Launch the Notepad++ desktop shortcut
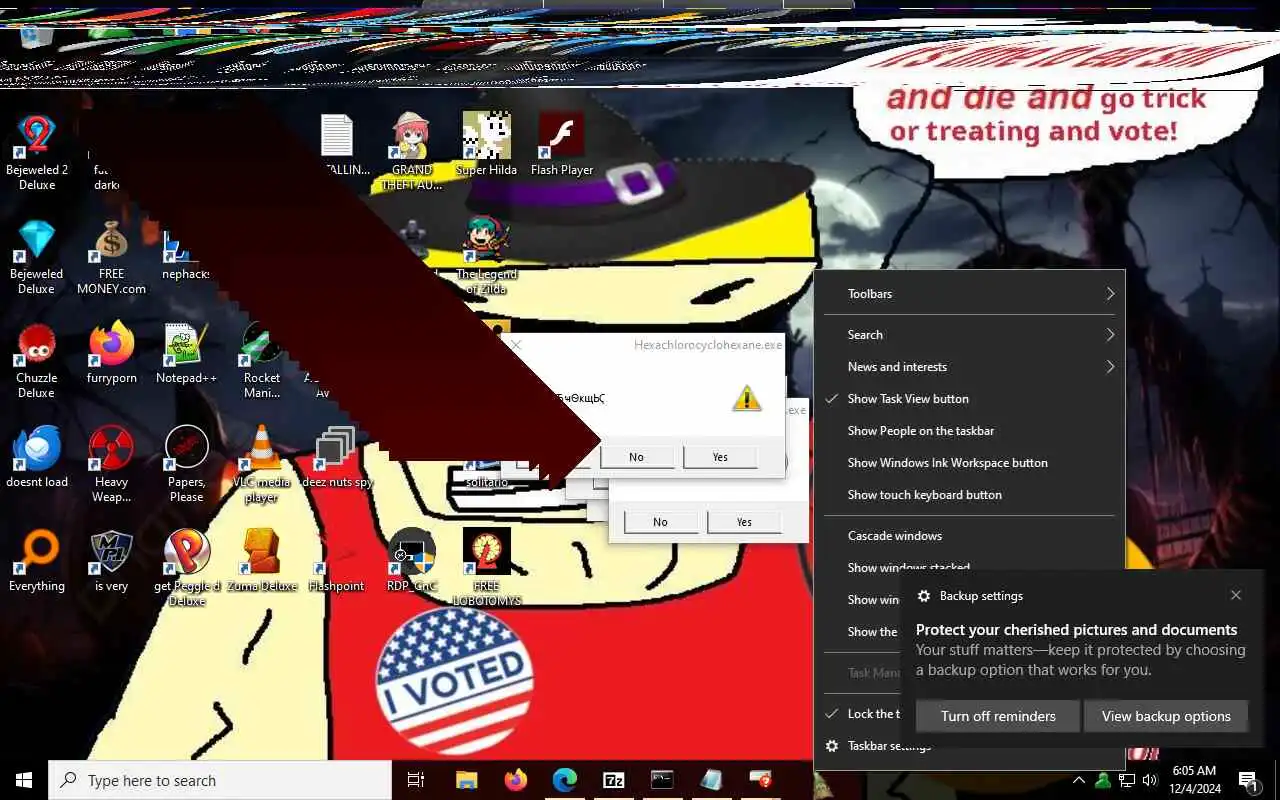Image resolution: width=1280 pixels, height=800 pixels. click(186, 354)
